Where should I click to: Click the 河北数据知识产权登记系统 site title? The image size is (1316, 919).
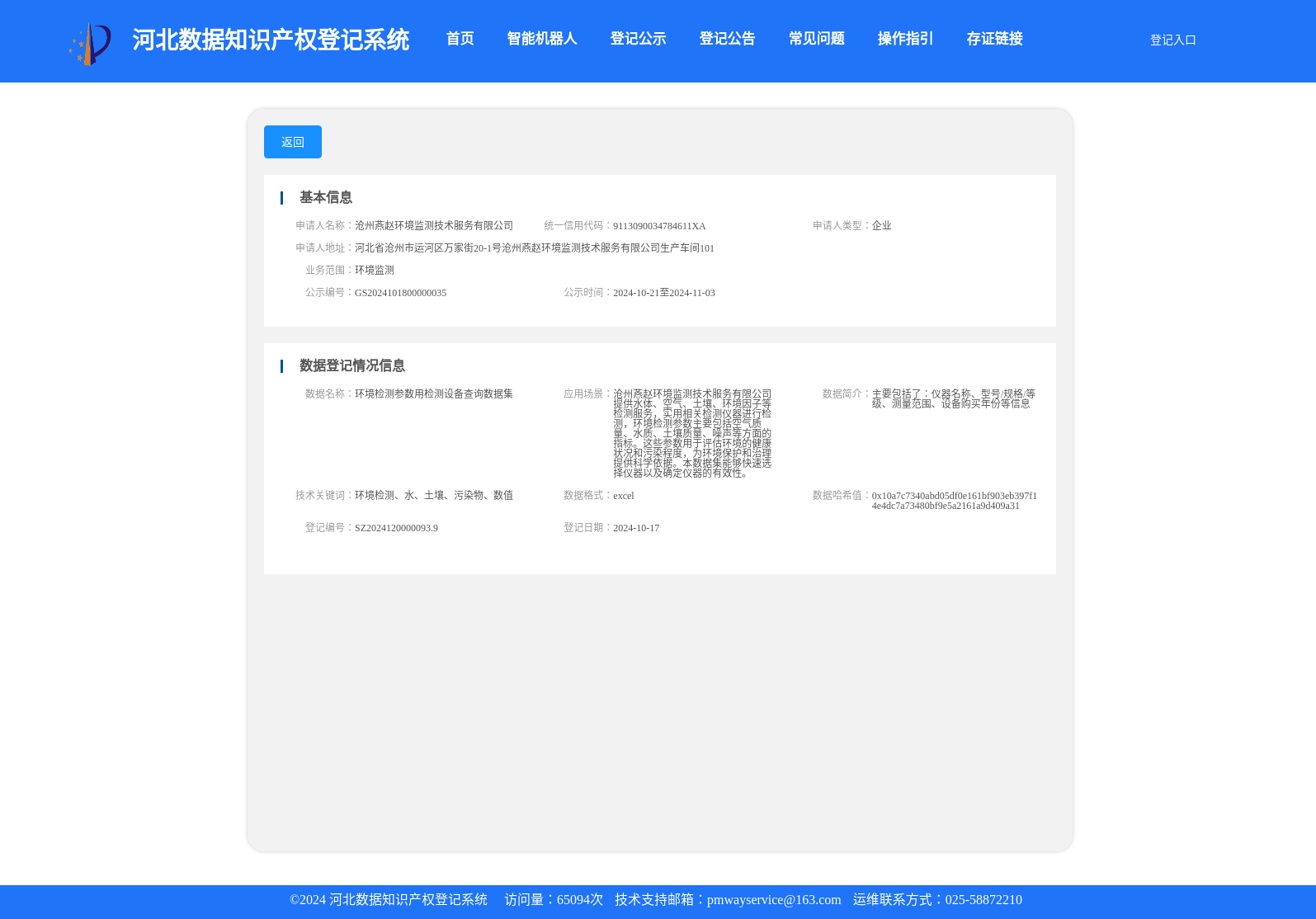(x=271, y=40)
